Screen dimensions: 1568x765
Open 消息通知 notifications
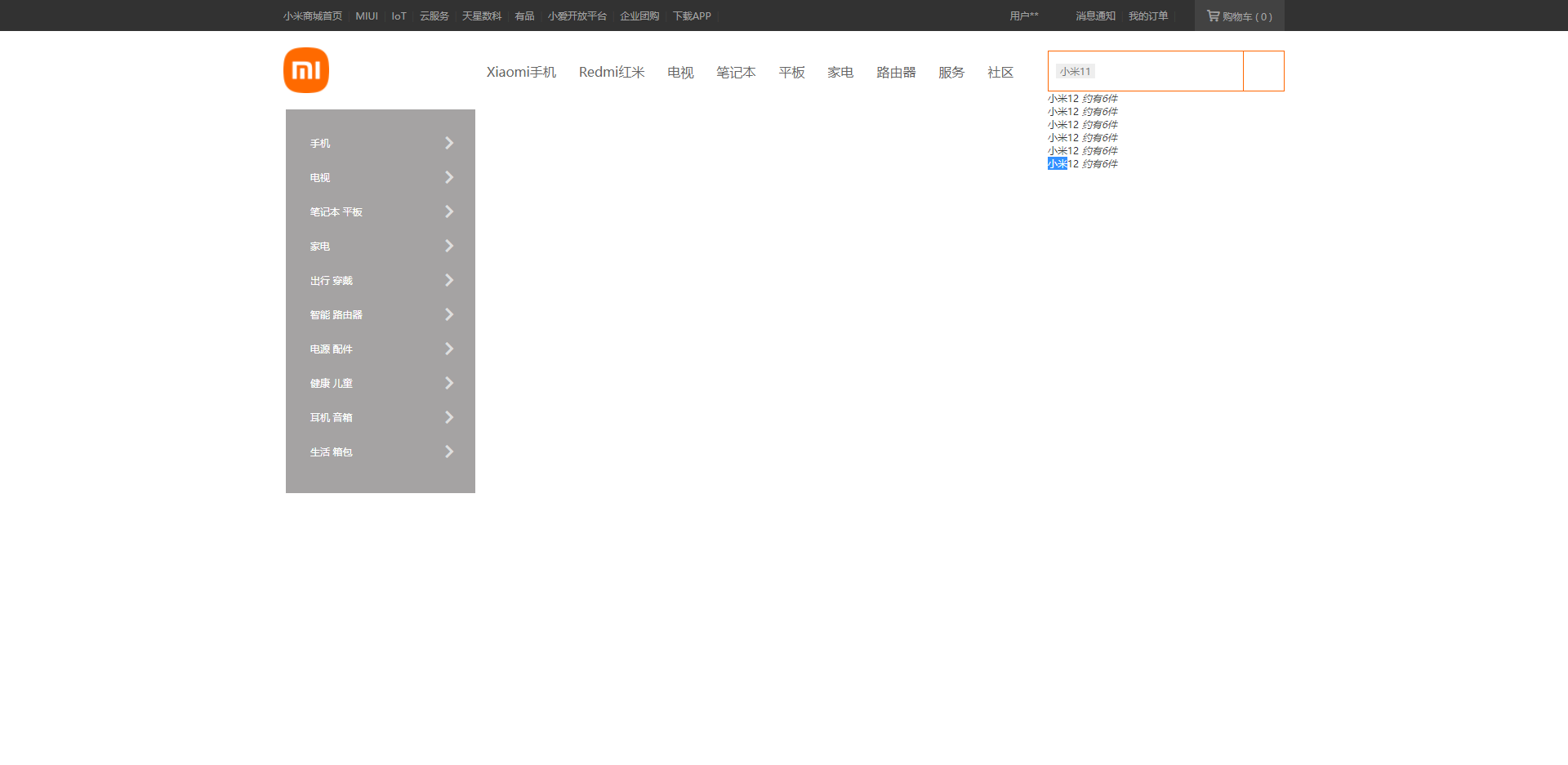click(1094, 16)
